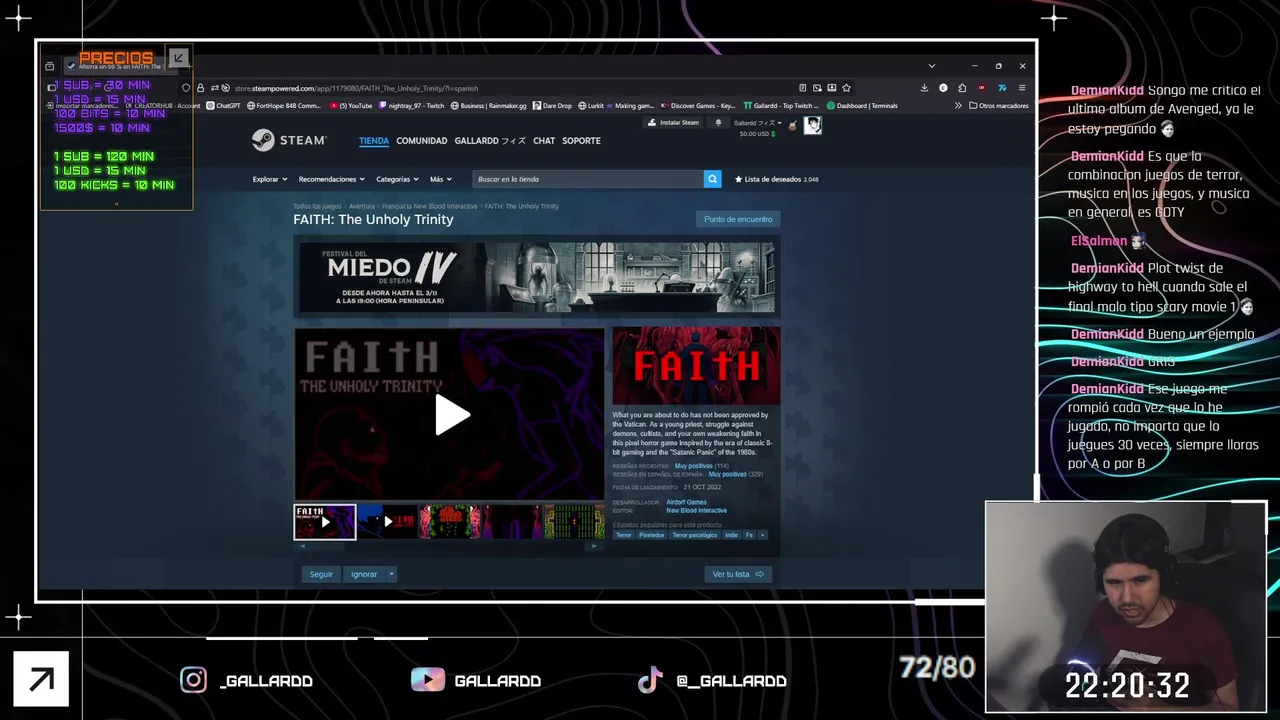This screenshot has height=720, width=1280.
Task: Play the FAITH trailer video
Action: [x=451, y=415]
